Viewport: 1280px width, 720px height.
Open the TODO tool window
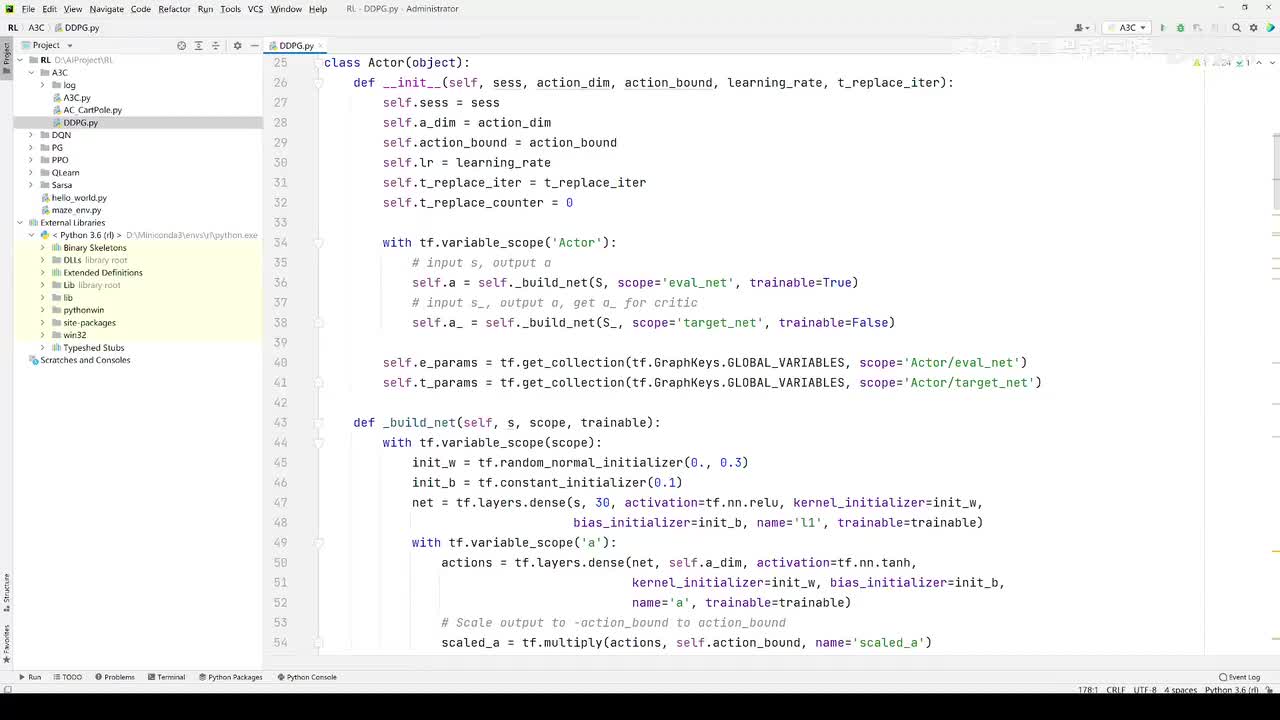pos(67,677)
